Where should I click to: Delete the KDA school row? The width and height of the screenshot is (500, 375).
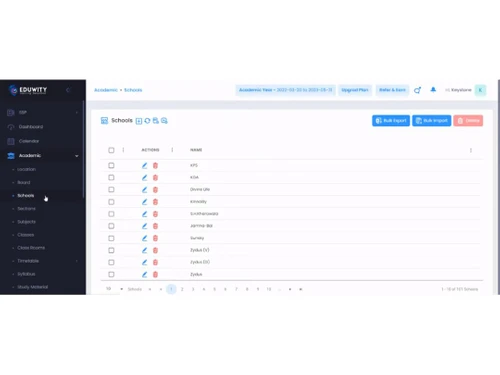pos(155,178)
